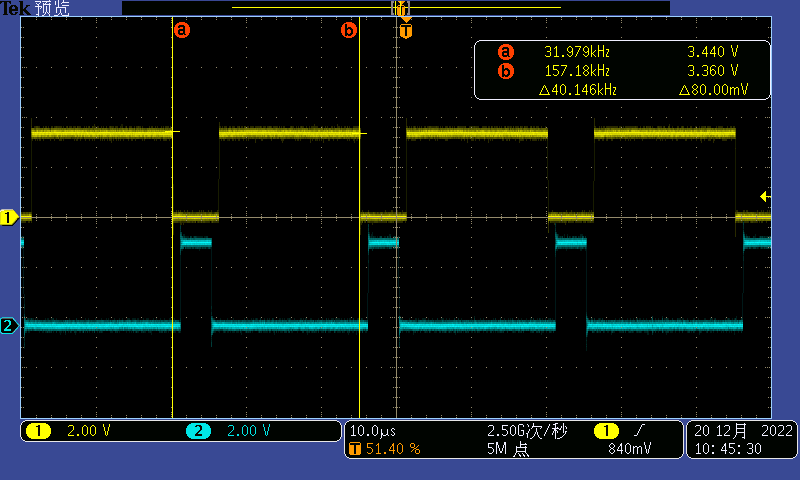Click the record length 5M readout
Viewport: 800px width, 480px height.
tap(507, 449)
